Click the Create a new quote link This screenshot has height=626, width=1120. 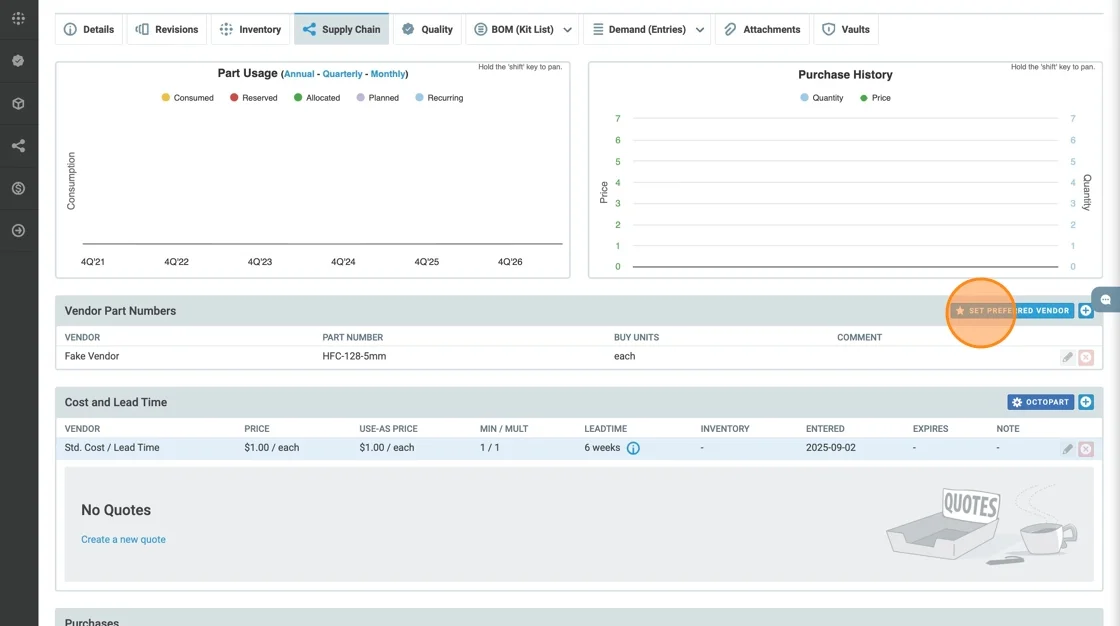click(x=123, y=539)
